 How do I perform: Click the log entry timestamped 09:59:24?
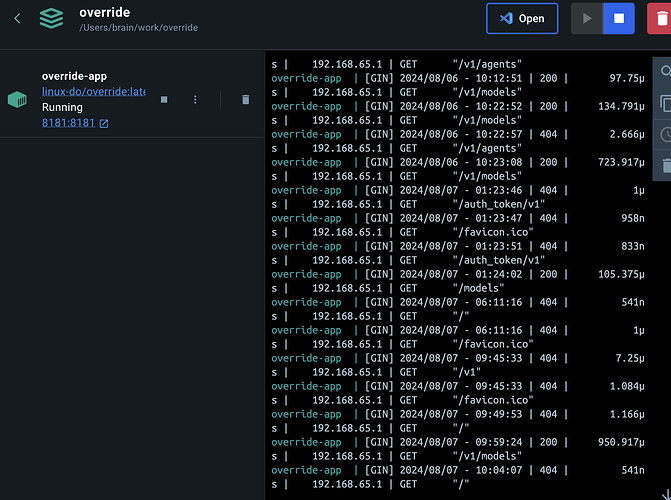(458, 442)
